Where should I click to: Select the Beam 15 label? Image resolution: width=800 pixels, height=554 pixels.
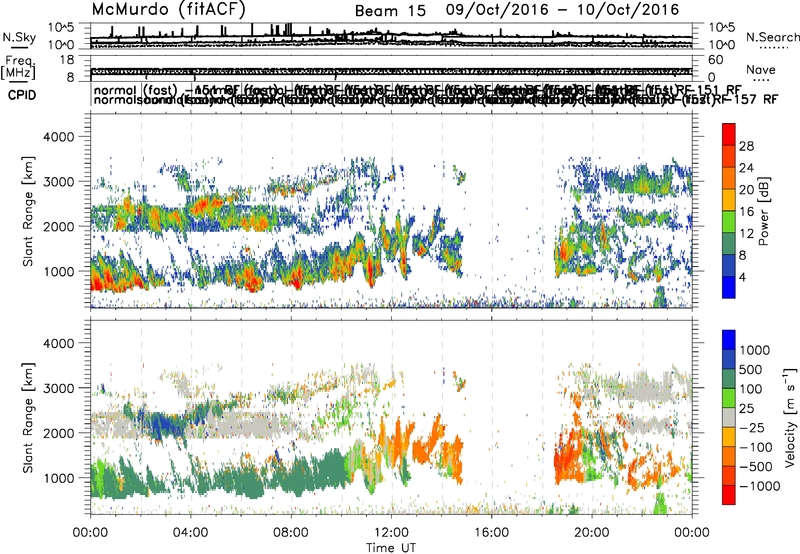[390, 11]
